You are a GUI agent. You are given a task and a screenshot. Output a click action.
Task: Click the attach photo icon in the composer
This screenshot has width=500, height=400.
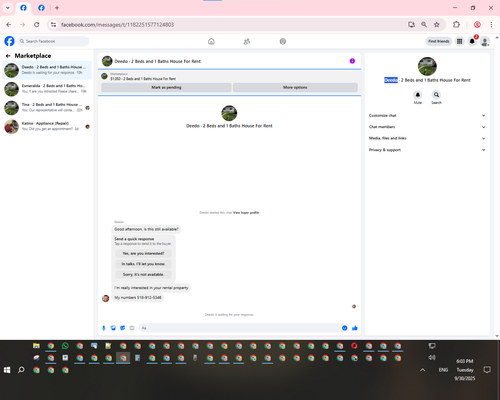[113, 328]
